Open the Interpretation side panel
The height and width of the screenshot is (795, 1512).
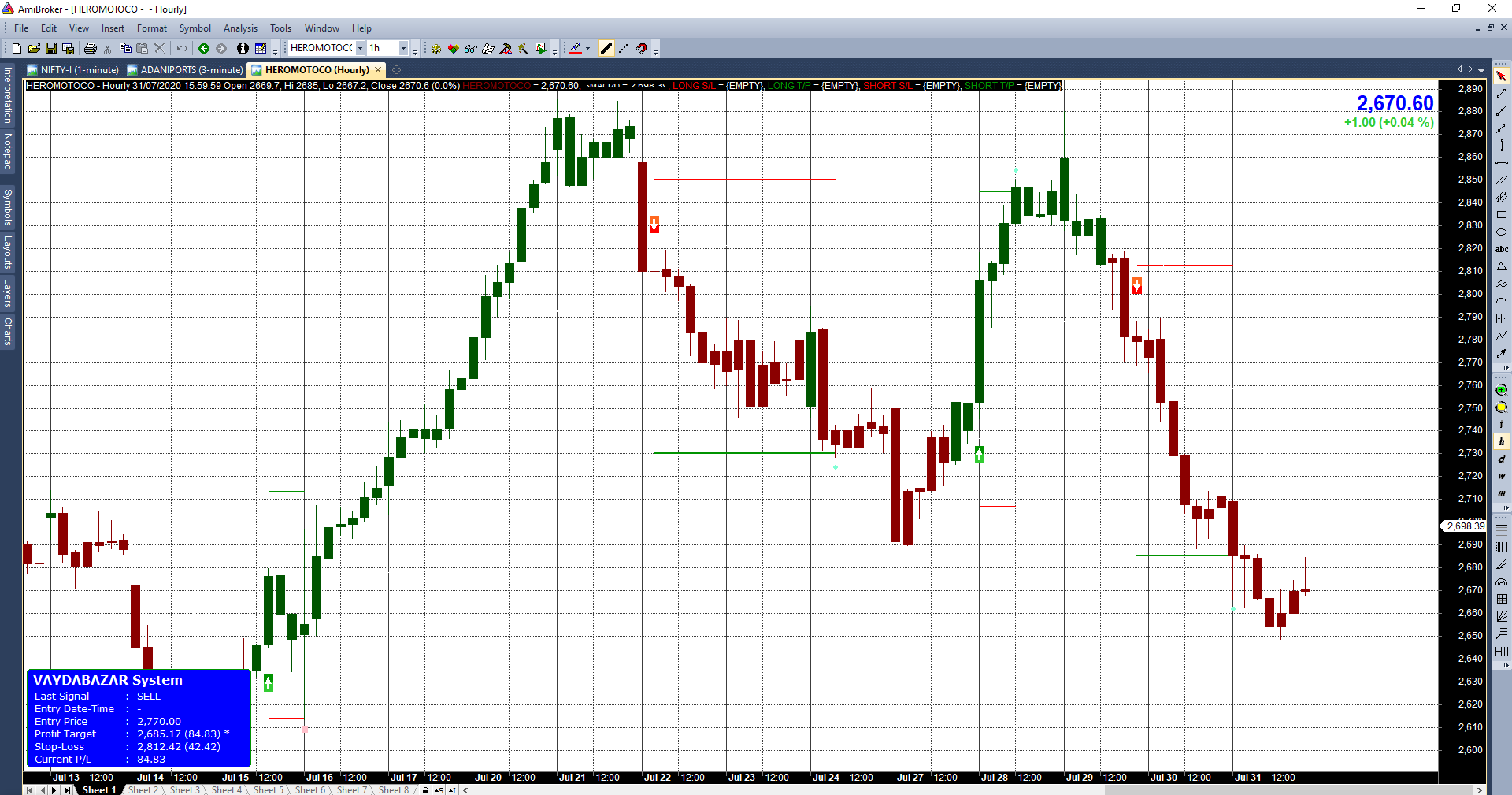pyautogui.click(x=8, y=95)
